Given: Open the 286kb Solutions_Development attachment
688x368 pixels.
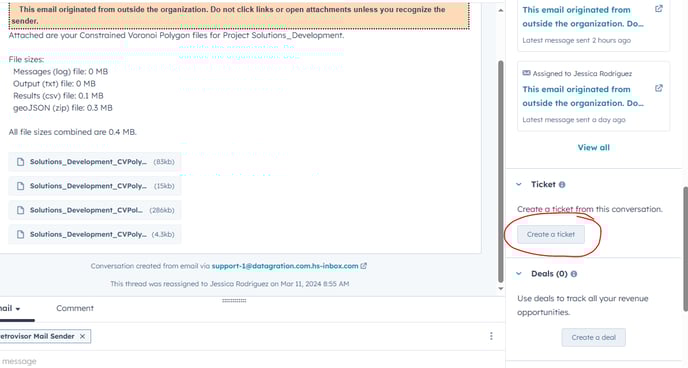Looking at the screenshot, I should point(95,210).
